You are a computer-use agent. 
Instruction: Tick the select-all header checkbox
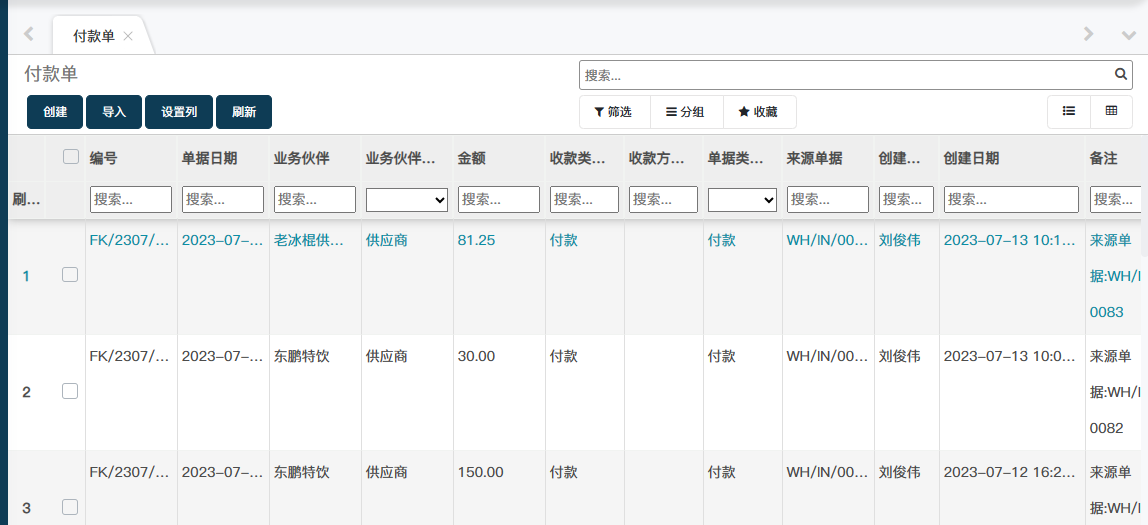click(70, 157)
